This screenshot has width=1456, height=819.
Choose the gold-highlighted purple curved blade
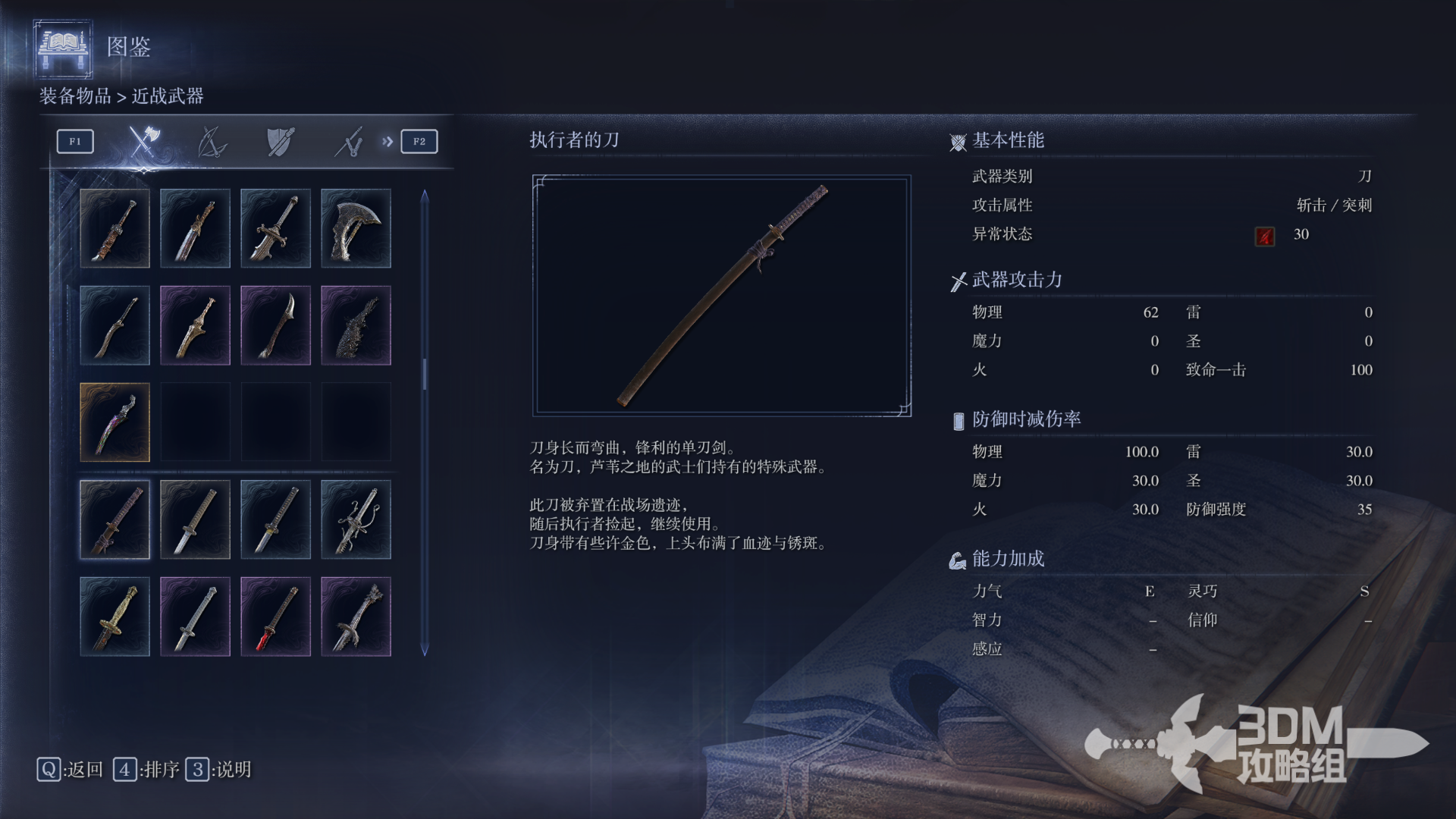point(115,422)
